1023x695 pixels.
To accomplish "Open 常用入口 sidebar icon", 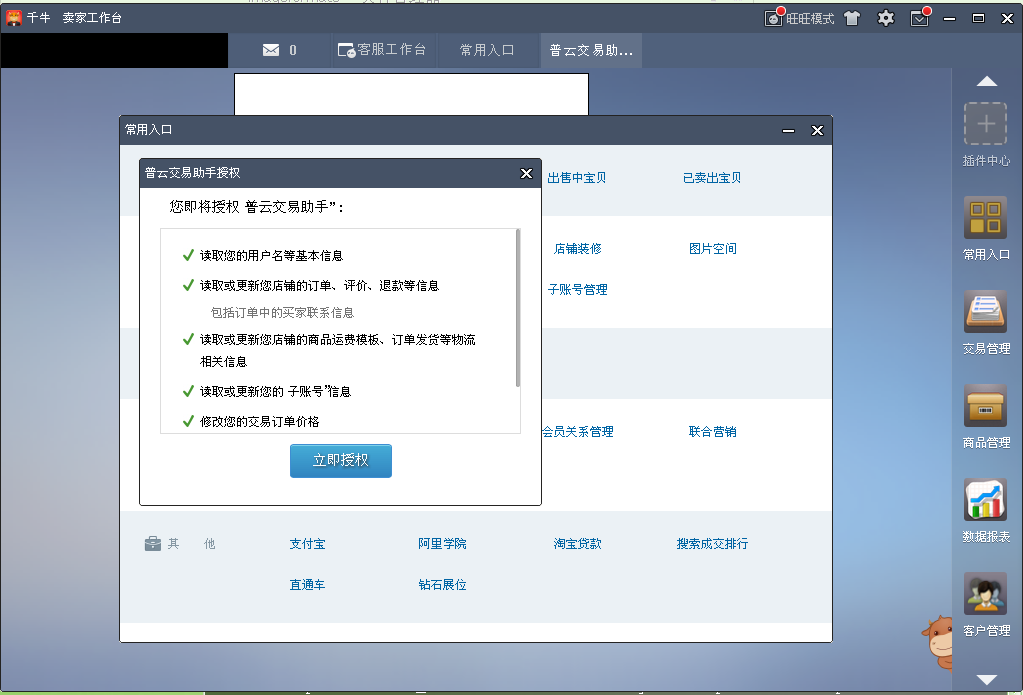I will click(x=985, y=218).
